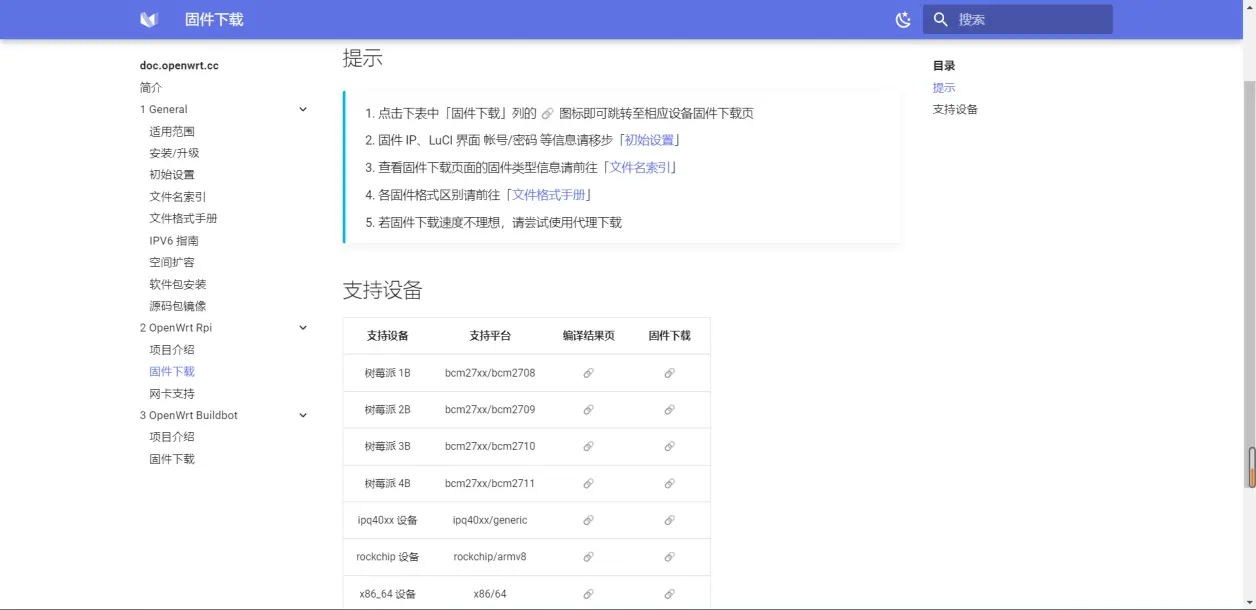Follow the 文件名索引 link in tips
1256x610 pixels.
click(641, 168)
